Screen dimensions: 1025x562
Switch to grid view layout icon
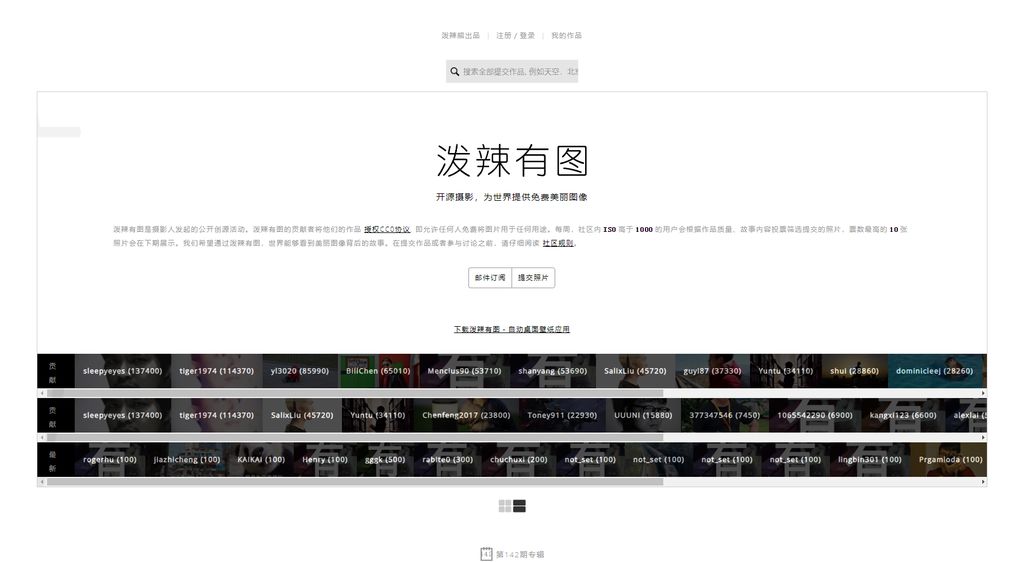tap(505, 506)
